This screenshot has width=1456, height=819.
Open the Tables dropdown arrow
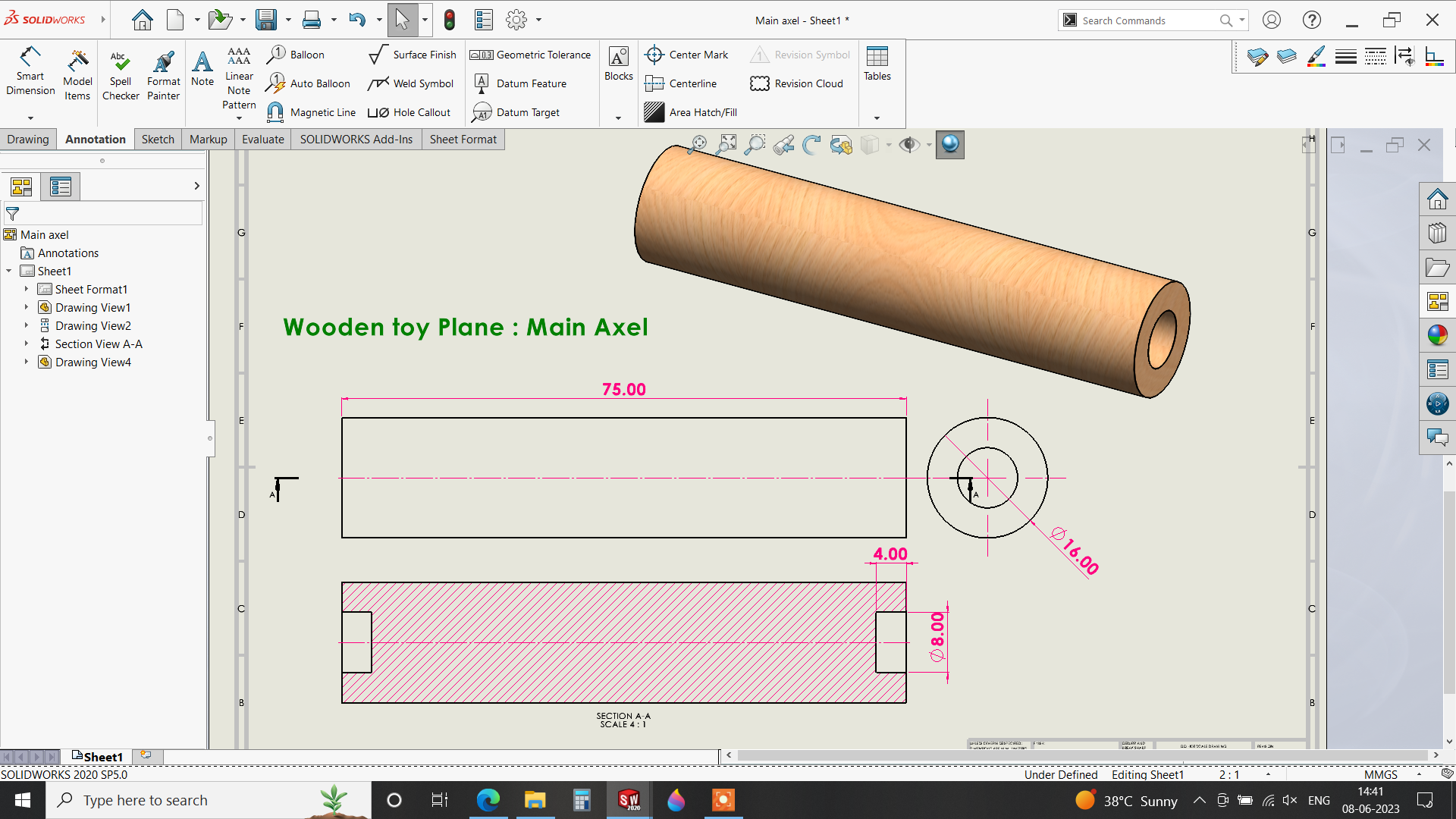(877, 118)
